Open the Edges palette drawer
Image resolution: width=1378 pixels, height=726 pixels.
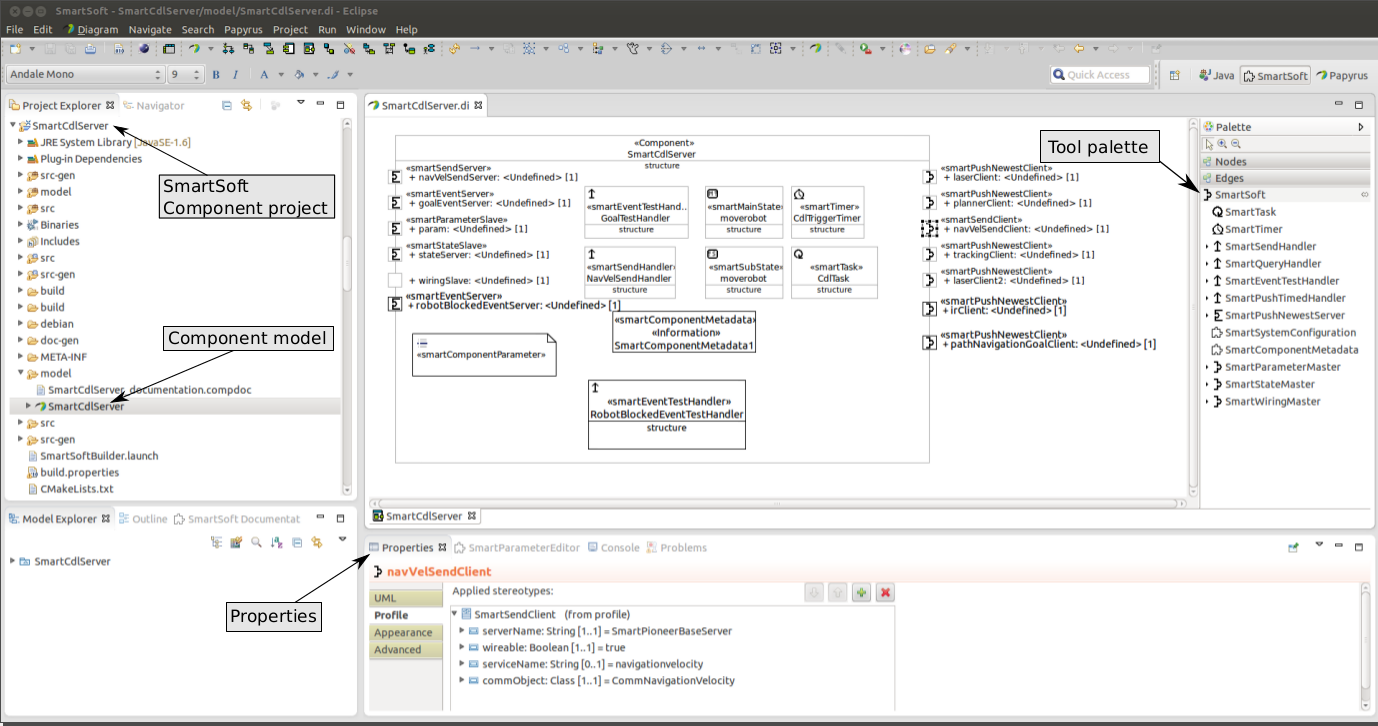click(1284, 178)
